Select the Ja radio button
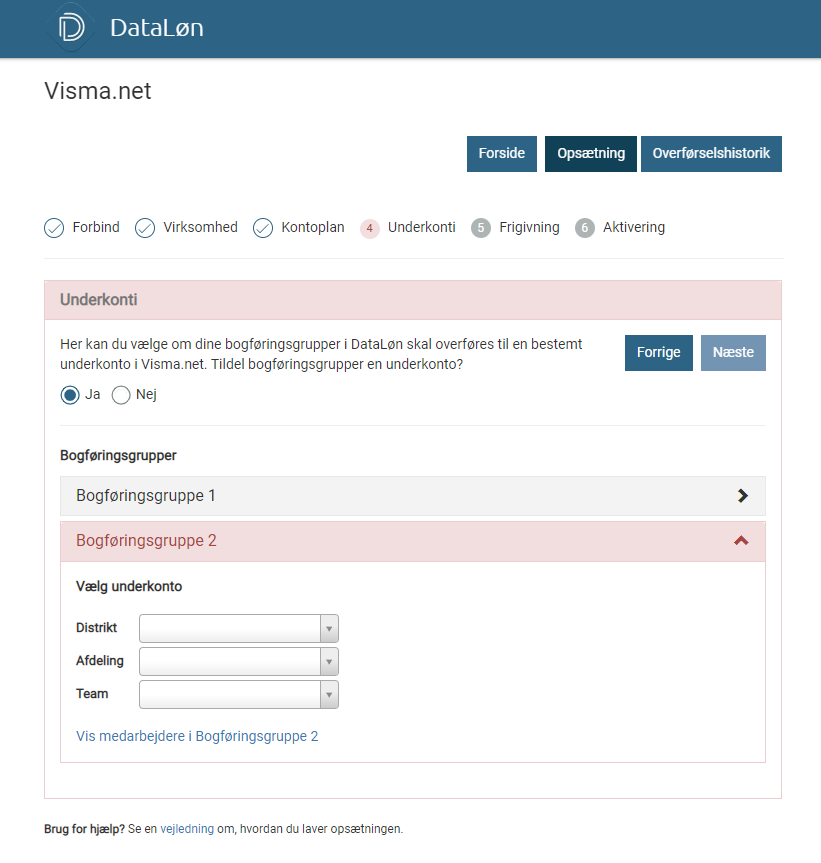Image resolution: width=821 pixels, height=863 pixels. [70, 395]
